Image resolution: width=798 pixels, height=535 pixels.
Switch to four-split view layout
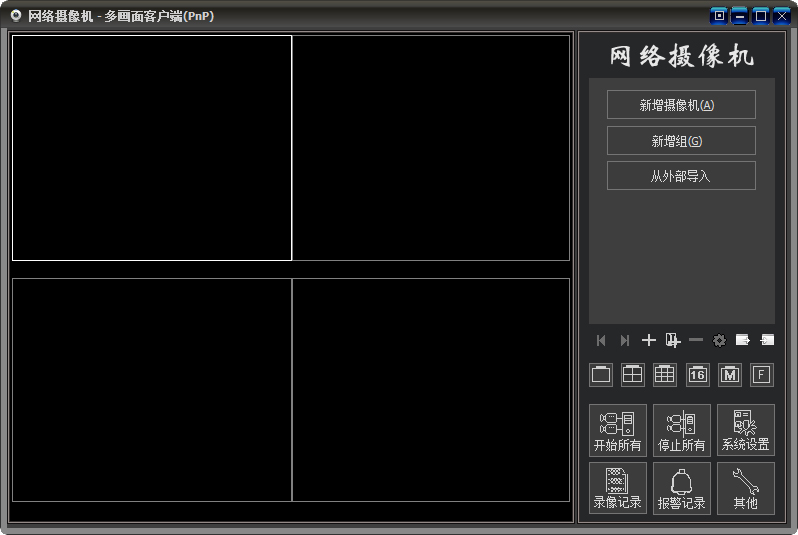coord(633,375)
